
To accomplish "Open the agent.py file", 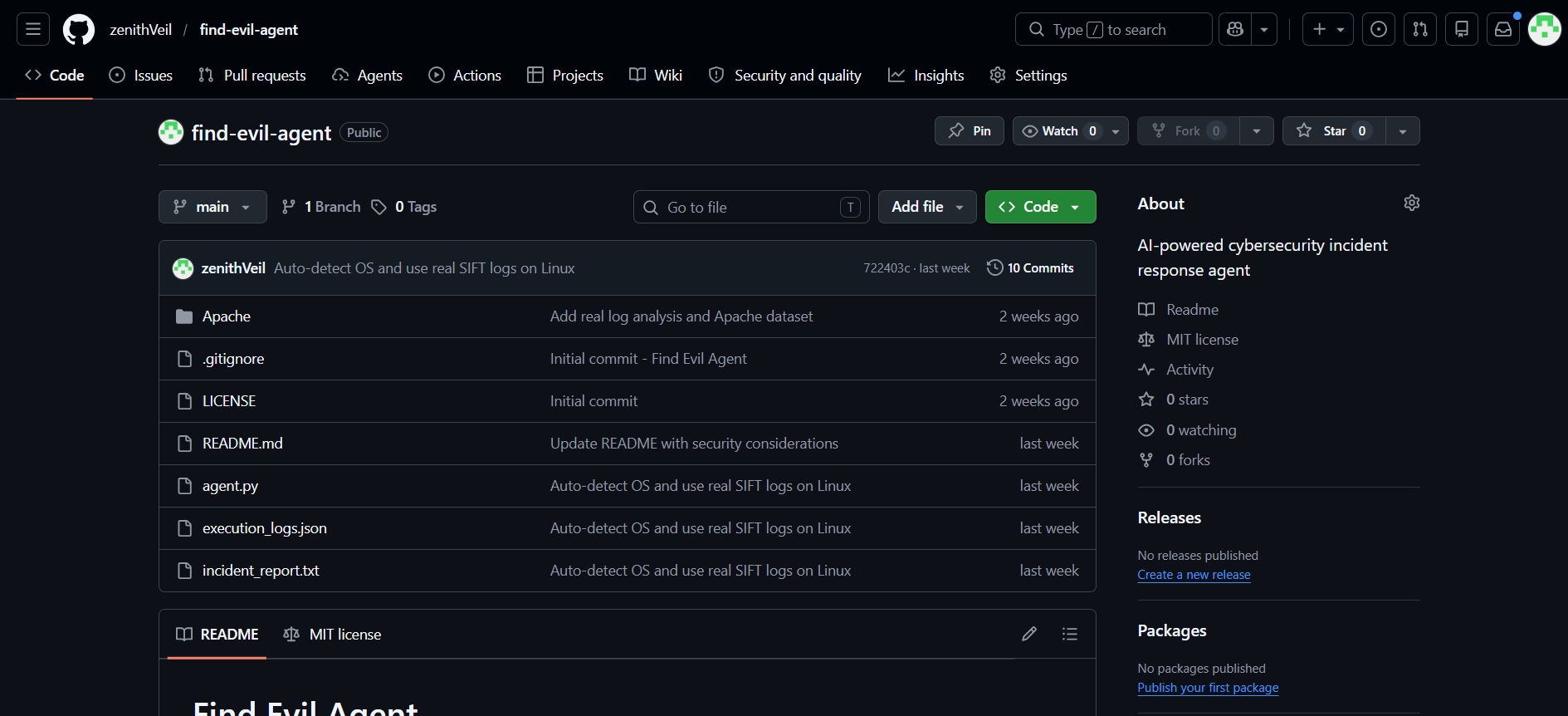I will click(230, 486).
